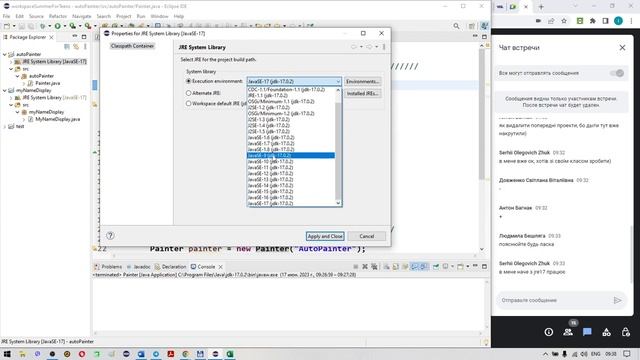Click Cancel button in properties dialog
Viewport: 640px width, 360px height.
pos(367,236)
